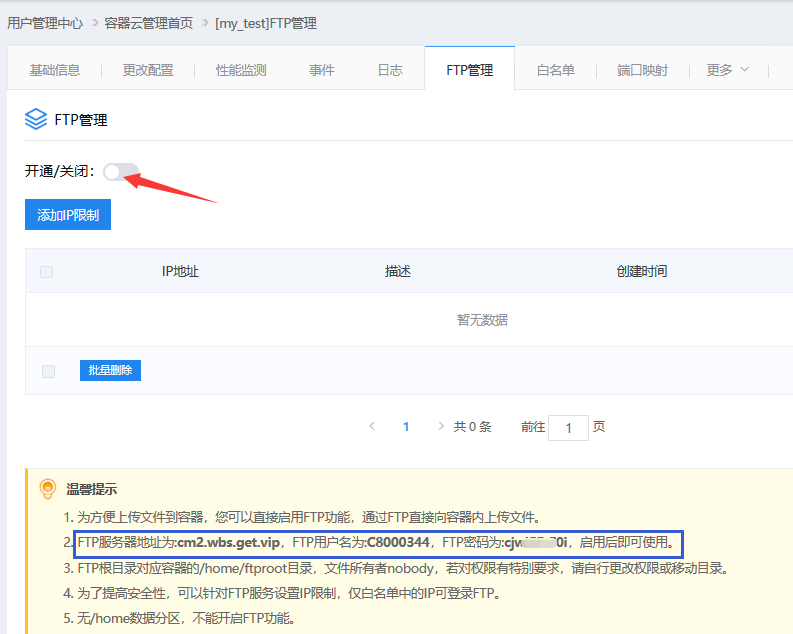The height and width of the screenshot is (634, 793).
Task: Open the 端口映射 tab
Action: pos(642,70)
